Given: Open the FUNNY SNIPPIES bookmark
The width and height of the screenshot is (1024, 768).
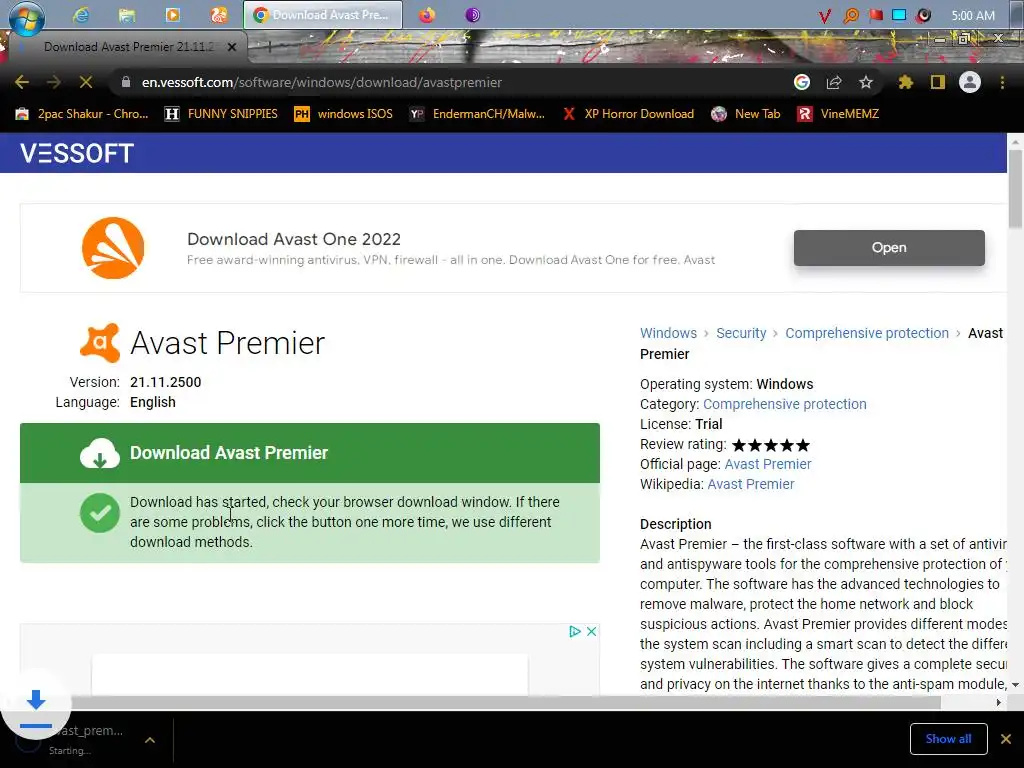Looking at the screenshot, I should [x=221, y=114].
